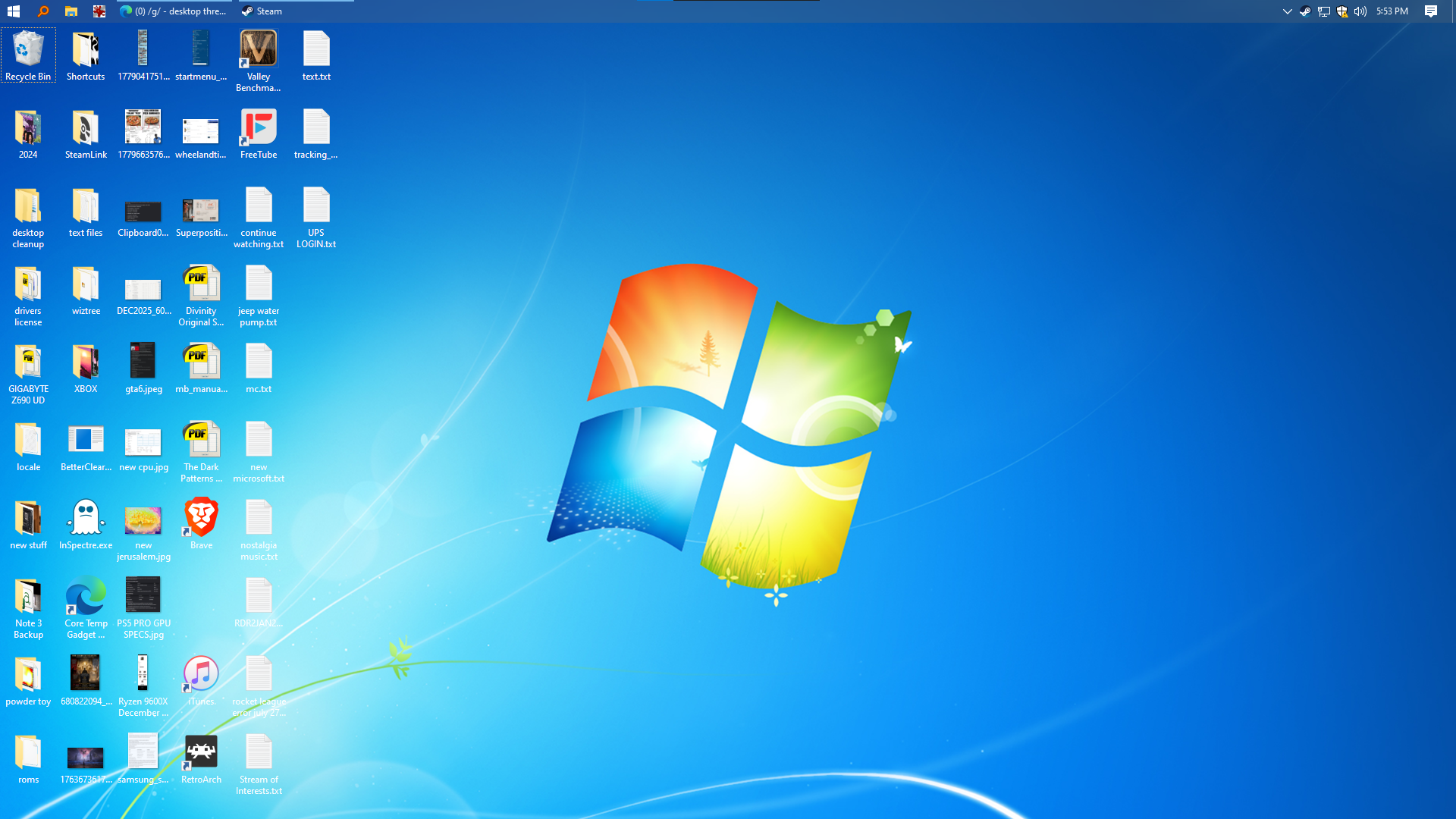
Task: Select the mb_manua... PDF file
Action: (201, 369)
